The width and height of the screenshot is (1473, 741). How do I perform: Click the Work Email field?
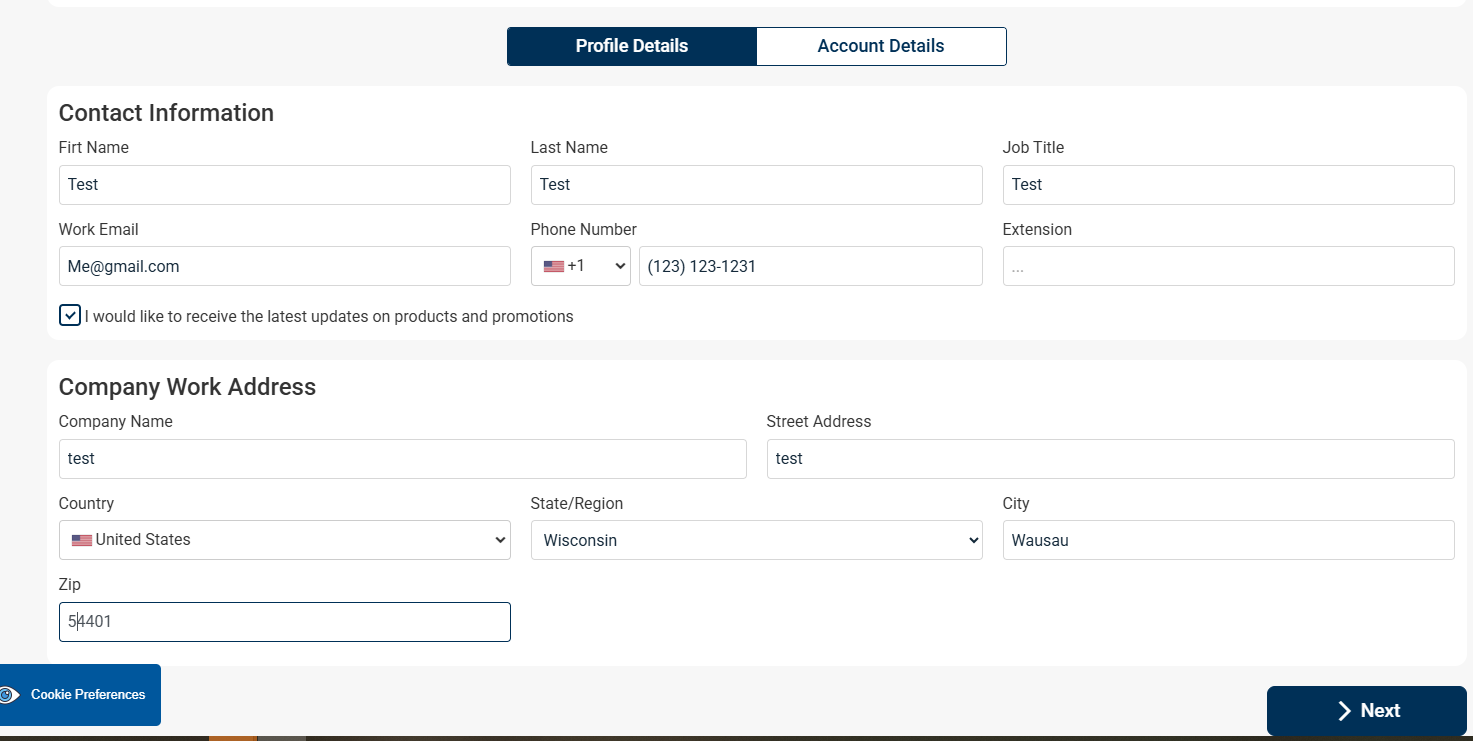pos(285,266)
